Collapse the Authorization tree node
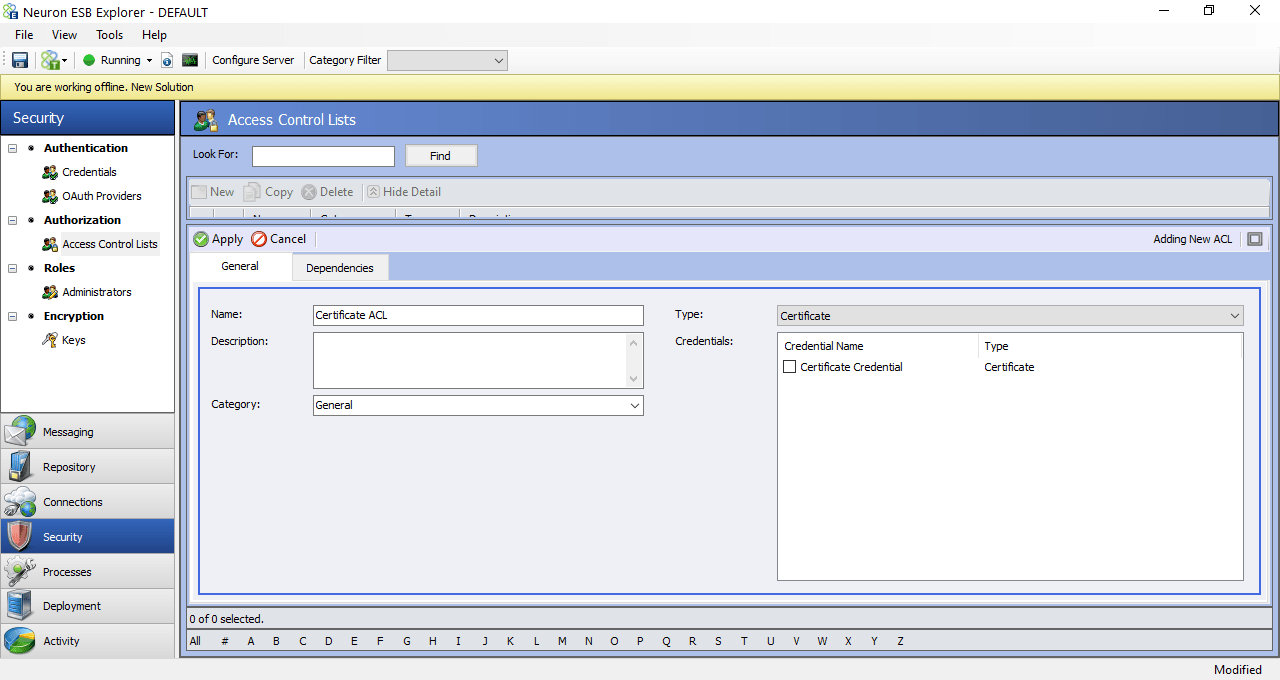Image resolution: width=1280 pixels, height=680 pixels. [13, 220]
